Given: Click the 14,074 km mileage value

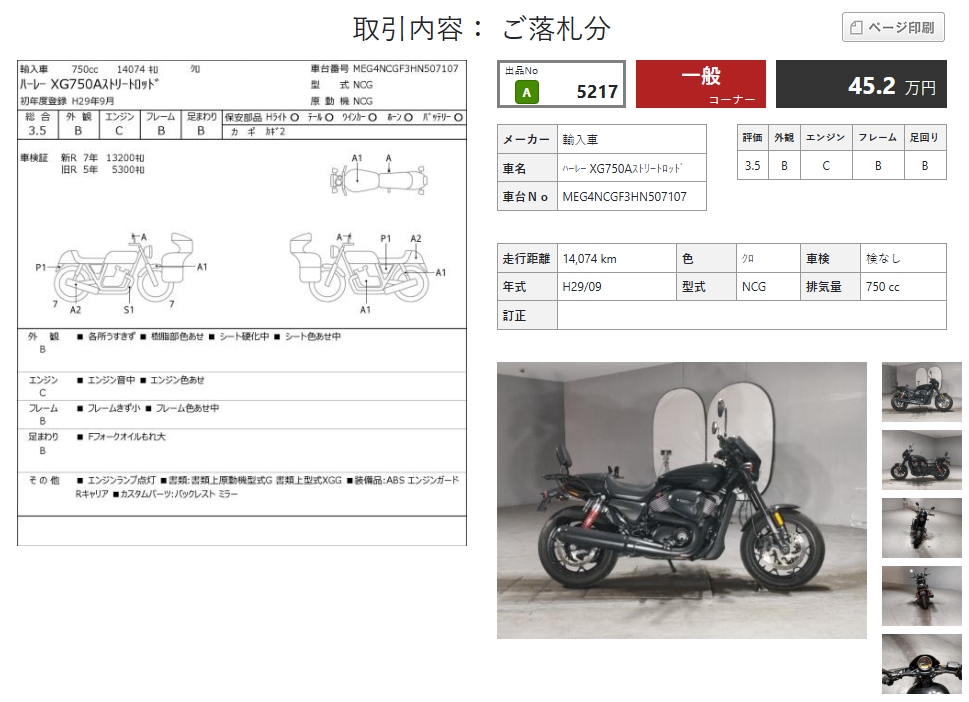Looking at the screenshot, I should (x=614, y=259).
